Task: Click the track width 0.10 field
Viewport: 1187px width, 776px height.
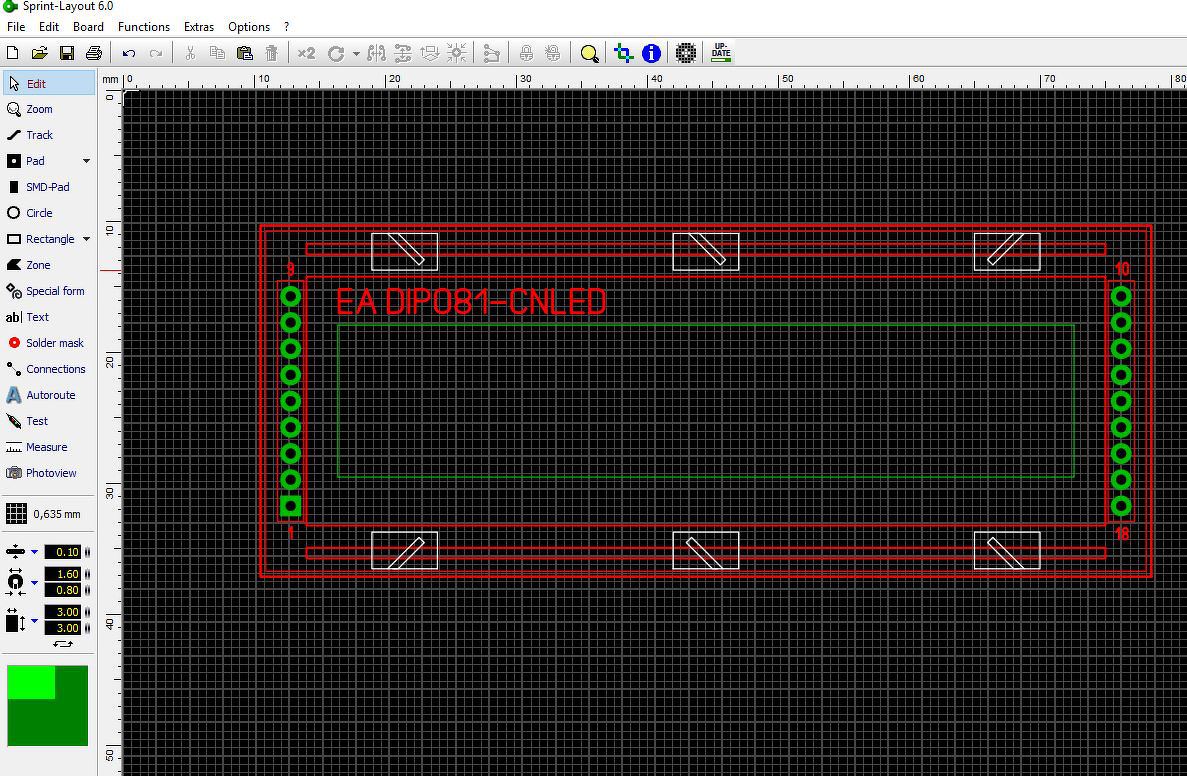Action: [62, 552]
